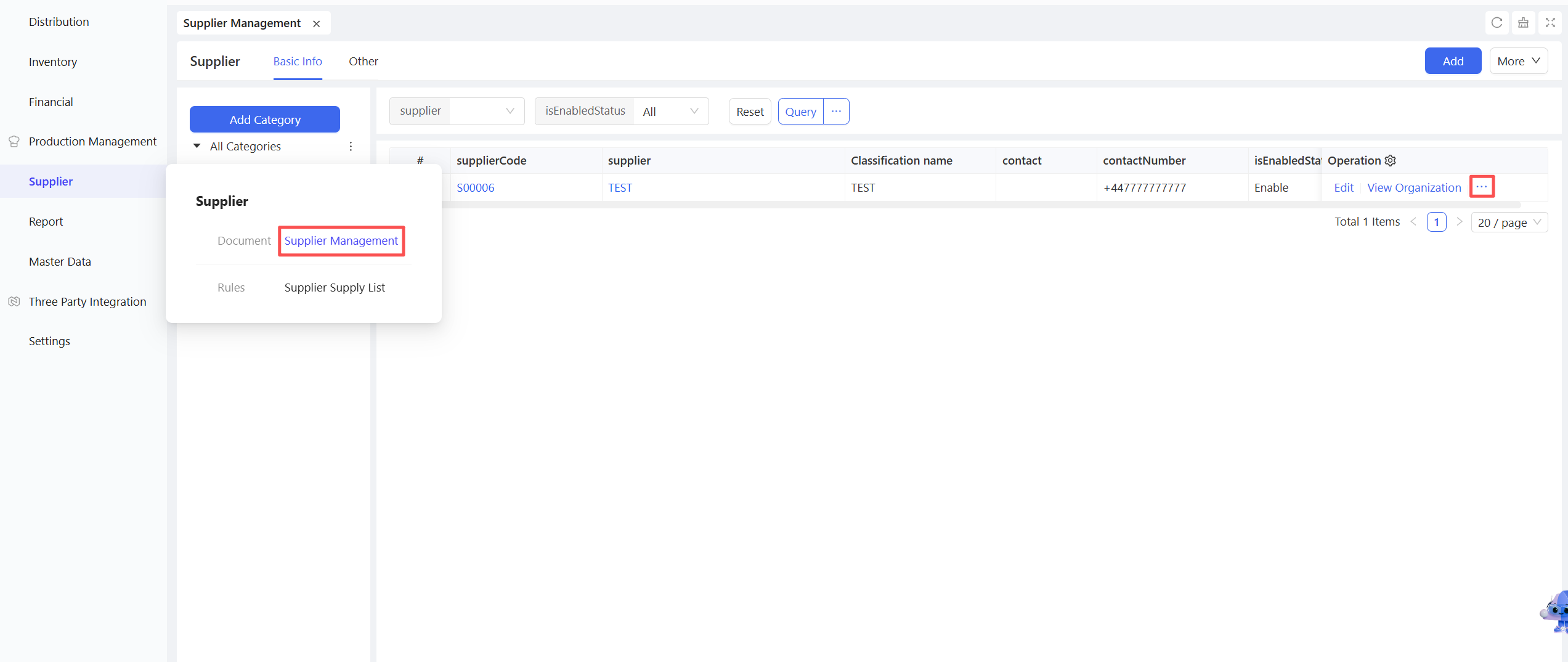Viewport: 1568px width, 662px height.
Task: Expand the isEnabledStatus dropdown
Action: (670, 112)
